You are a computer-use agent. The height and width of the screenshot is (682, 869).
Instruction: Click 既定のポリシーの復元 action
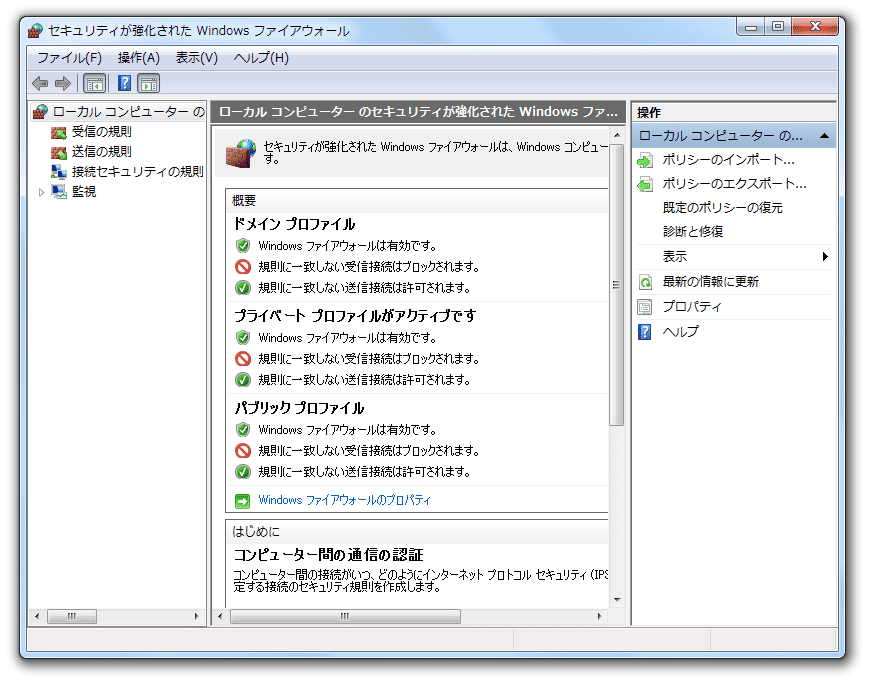coord(723,208)
